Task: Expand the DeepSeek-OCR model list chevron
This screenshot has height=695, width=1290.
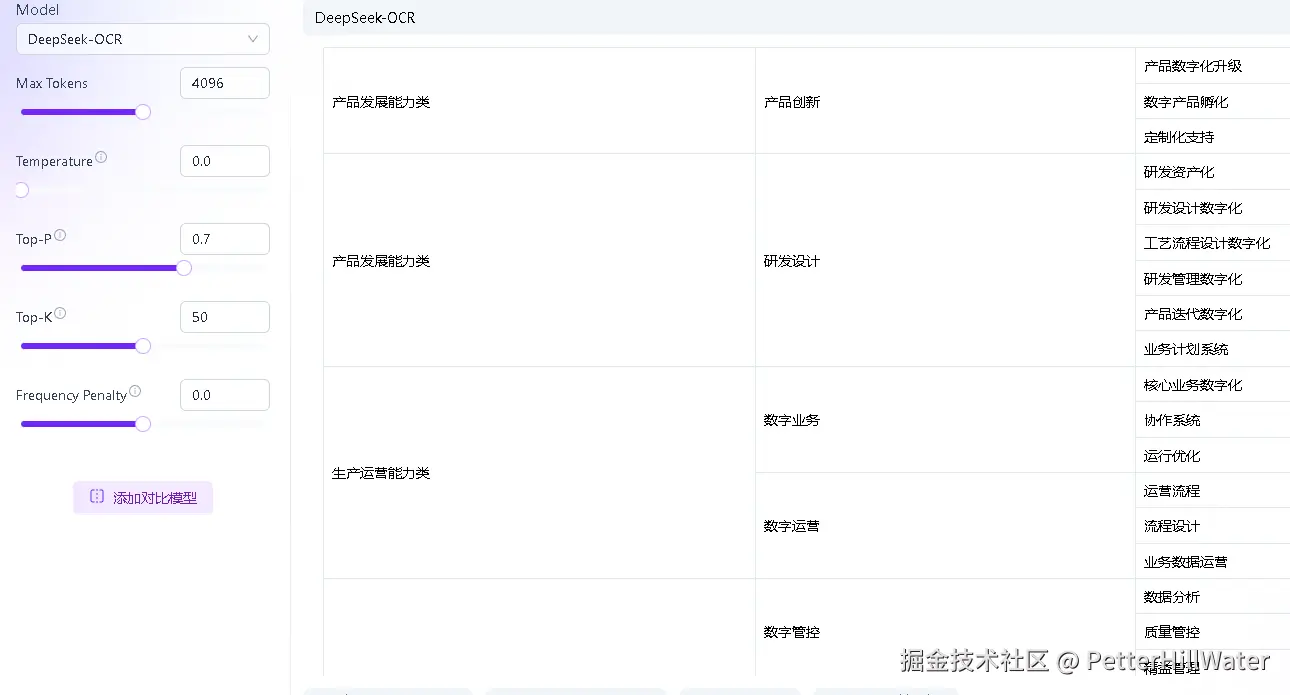Action: pyautogui.click(x=254, y=39)
